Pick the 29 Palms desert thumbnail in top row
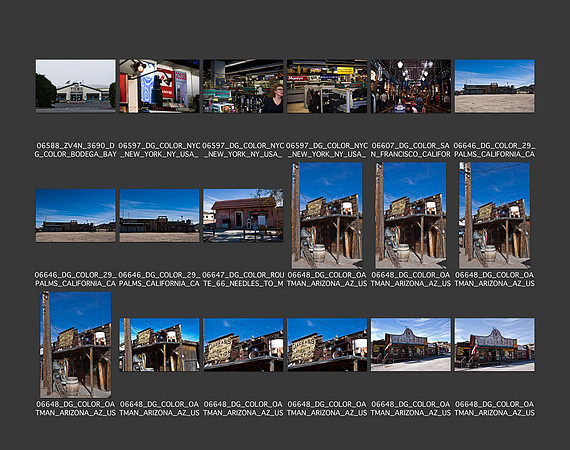 (494, 86)
